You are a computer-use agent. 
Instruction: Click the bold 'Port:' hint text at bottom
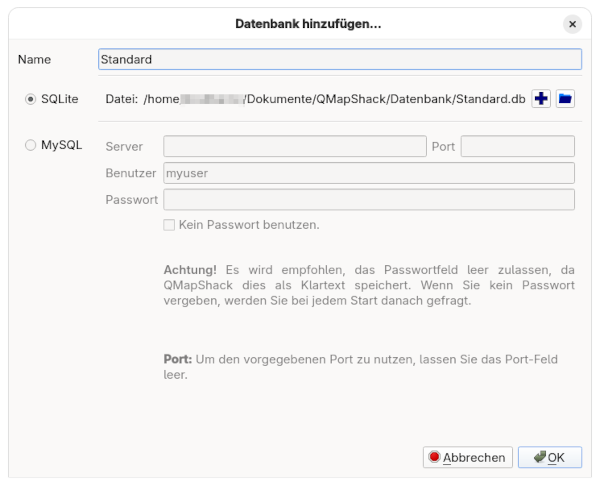tap(179, 360)
